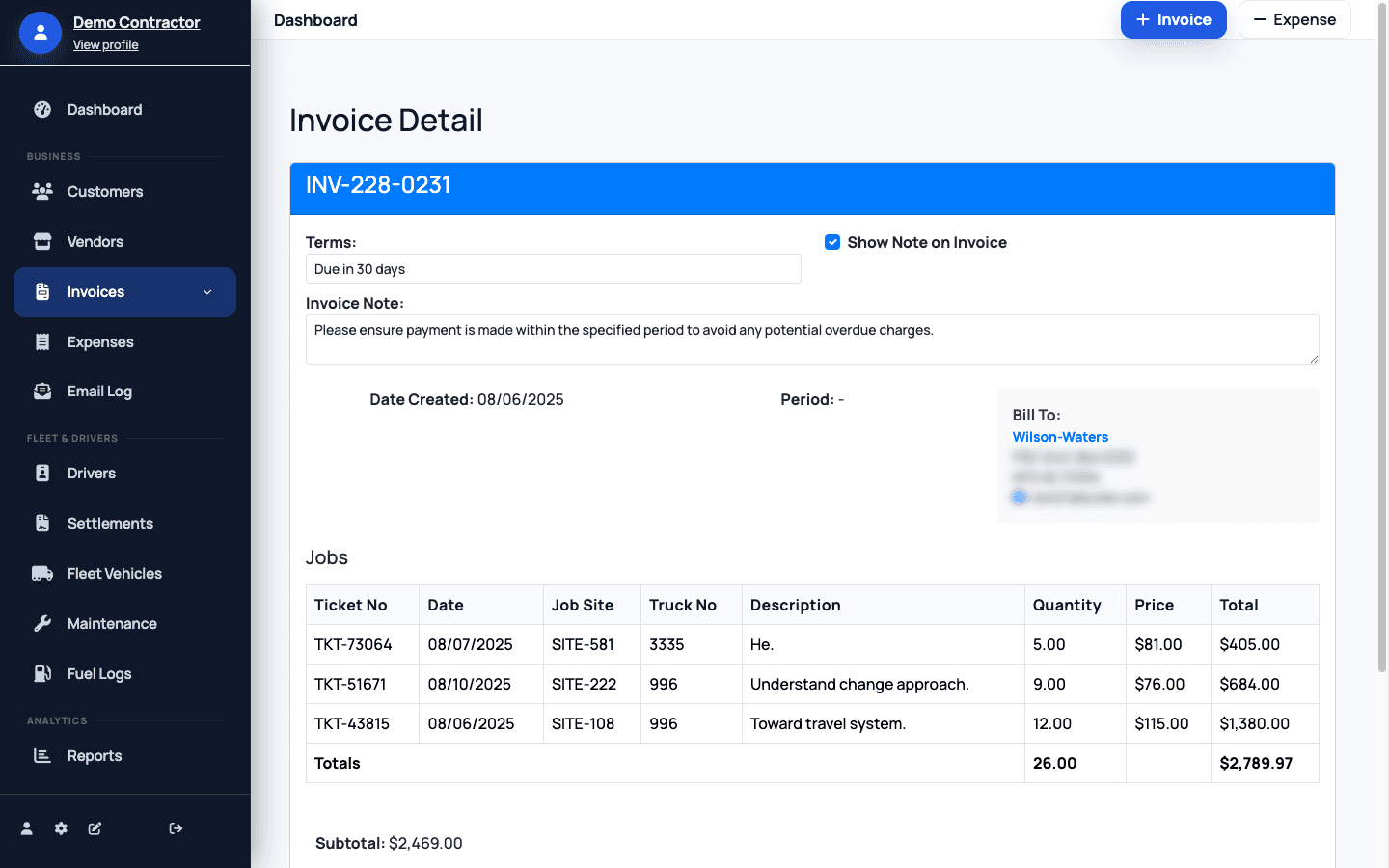
Task: Click the page vertical scrollbar
Action: pyautogui.click(x=1381, y=338)
